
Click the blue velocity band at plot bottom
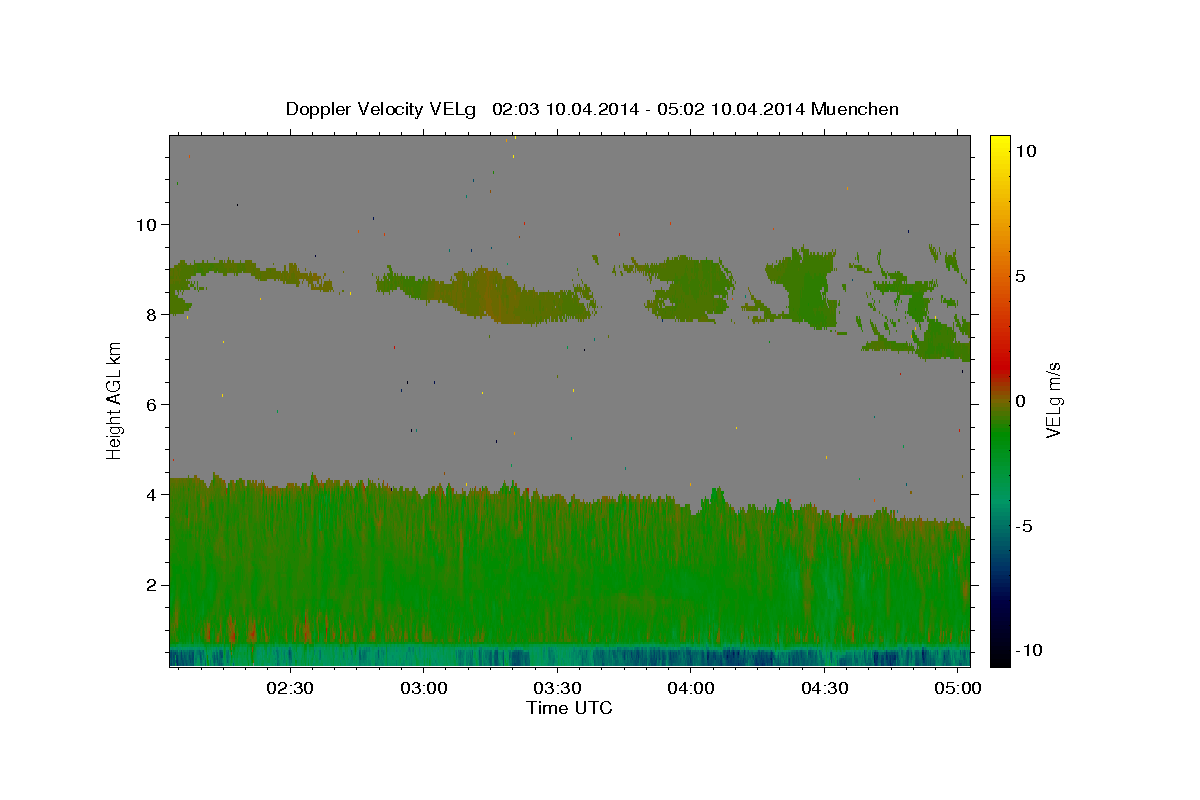569,656
